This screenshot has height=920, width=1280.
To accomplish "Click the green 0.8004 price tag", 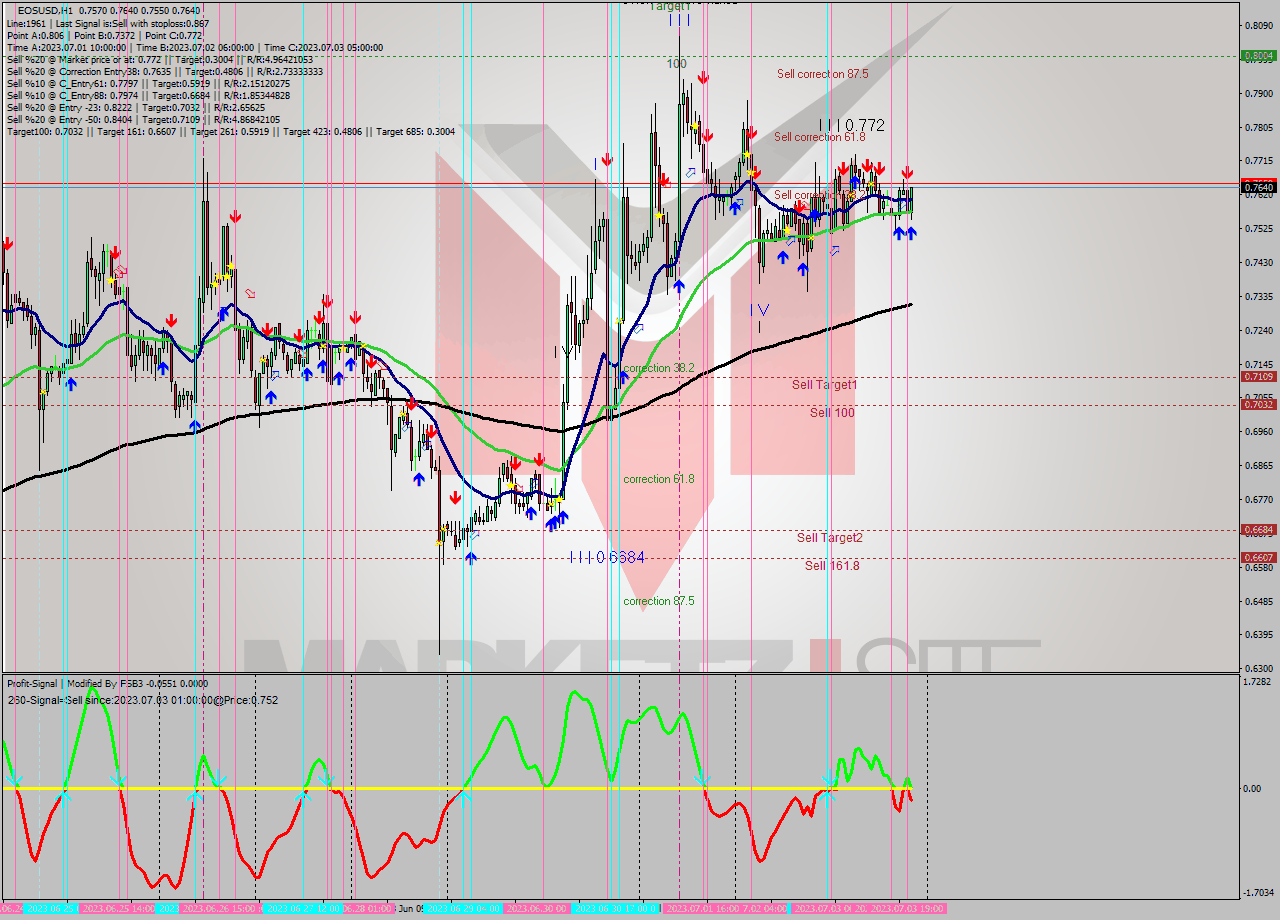I will point(1258,56).
